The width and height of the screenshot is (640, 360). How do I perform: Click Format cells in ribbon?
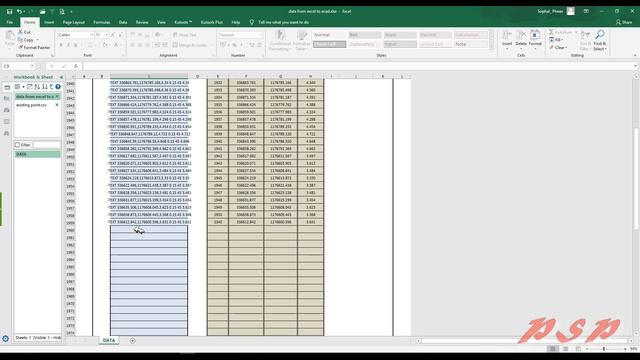point(535,40)
